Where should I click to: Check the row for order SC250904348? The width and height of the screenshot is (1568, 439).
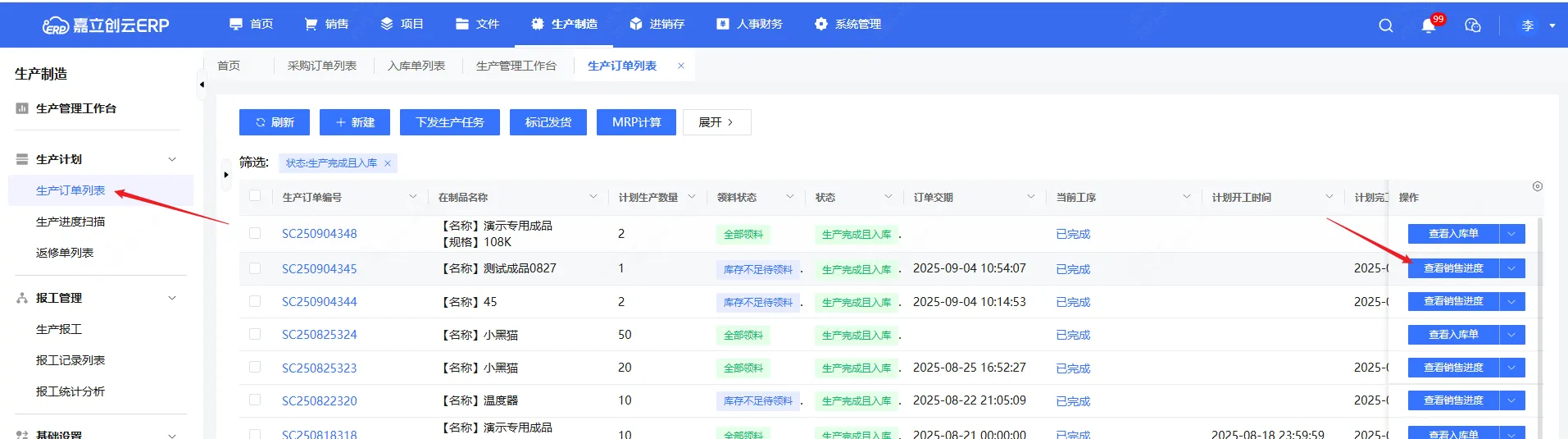click(255, 234)
